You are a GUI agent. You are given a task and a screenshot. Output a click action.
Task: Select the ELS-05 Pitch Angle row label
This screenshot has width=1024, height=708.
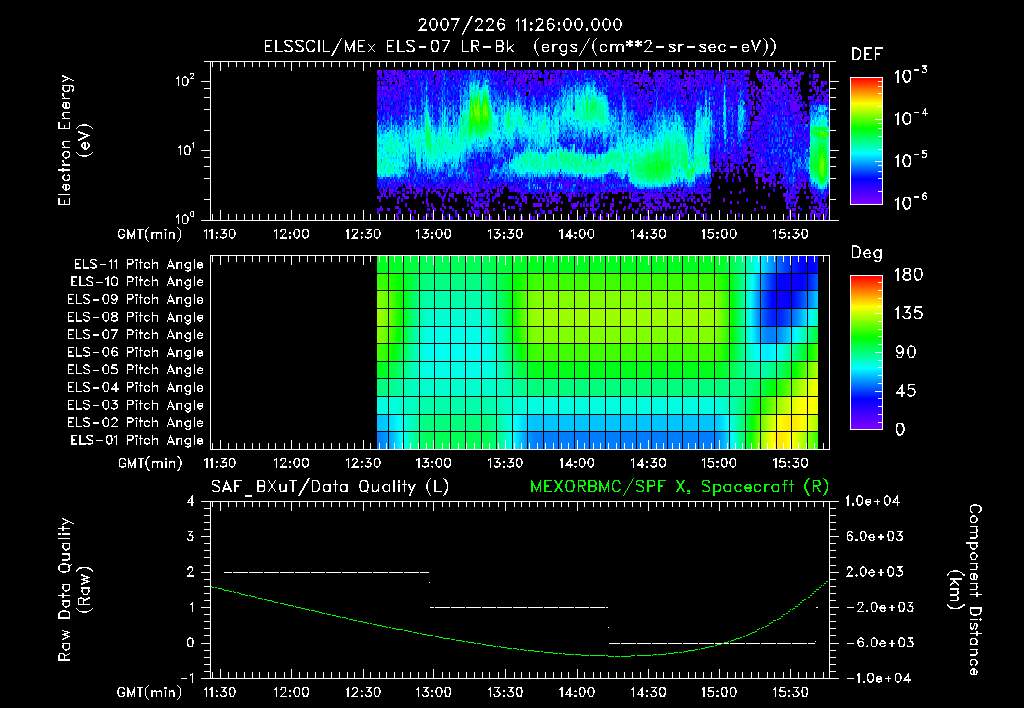click(136, 370)
